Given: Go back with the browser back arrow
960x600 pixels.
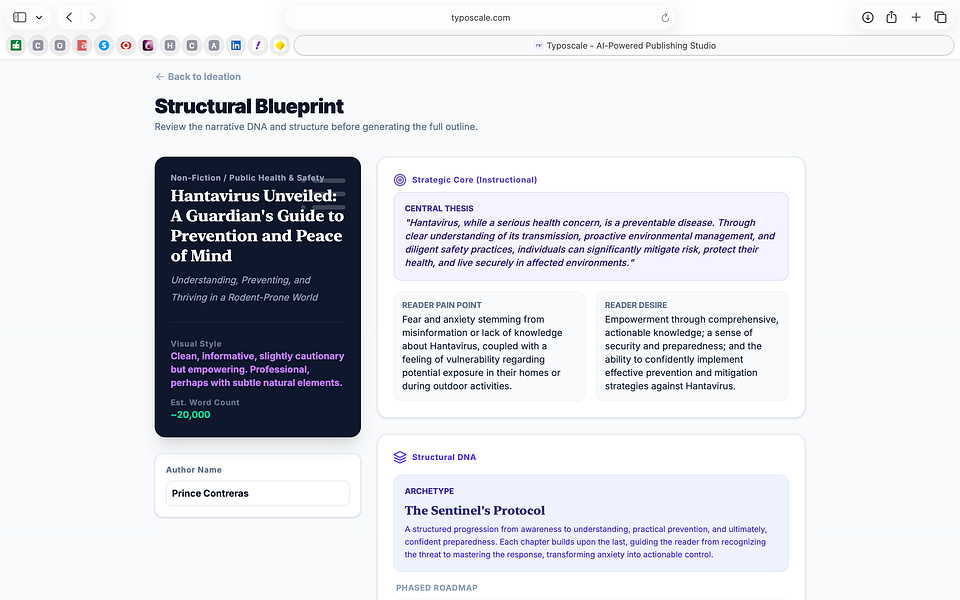Looking at the screenshot, I should (x=69, y=17).
